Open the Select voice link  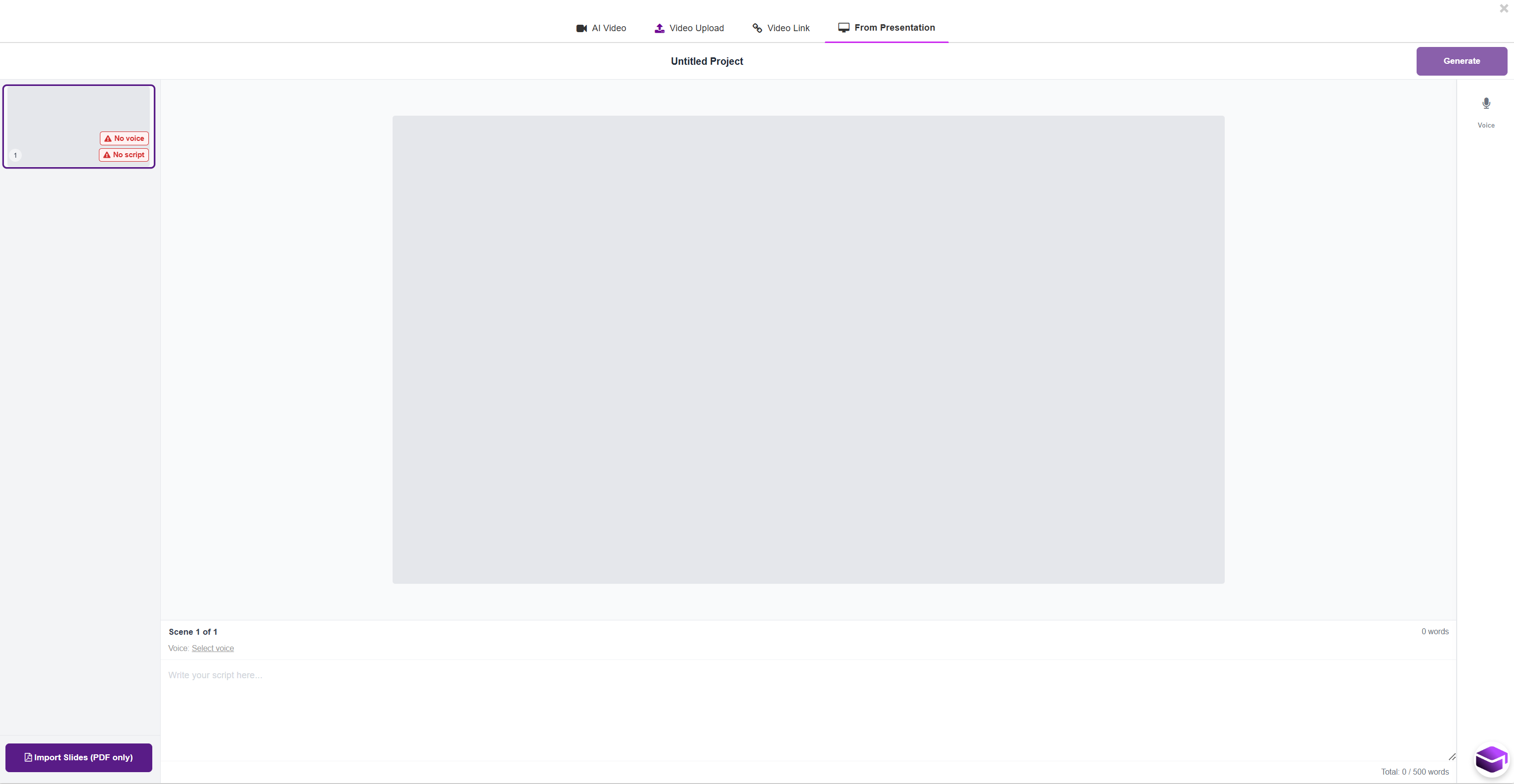[212, 648]
